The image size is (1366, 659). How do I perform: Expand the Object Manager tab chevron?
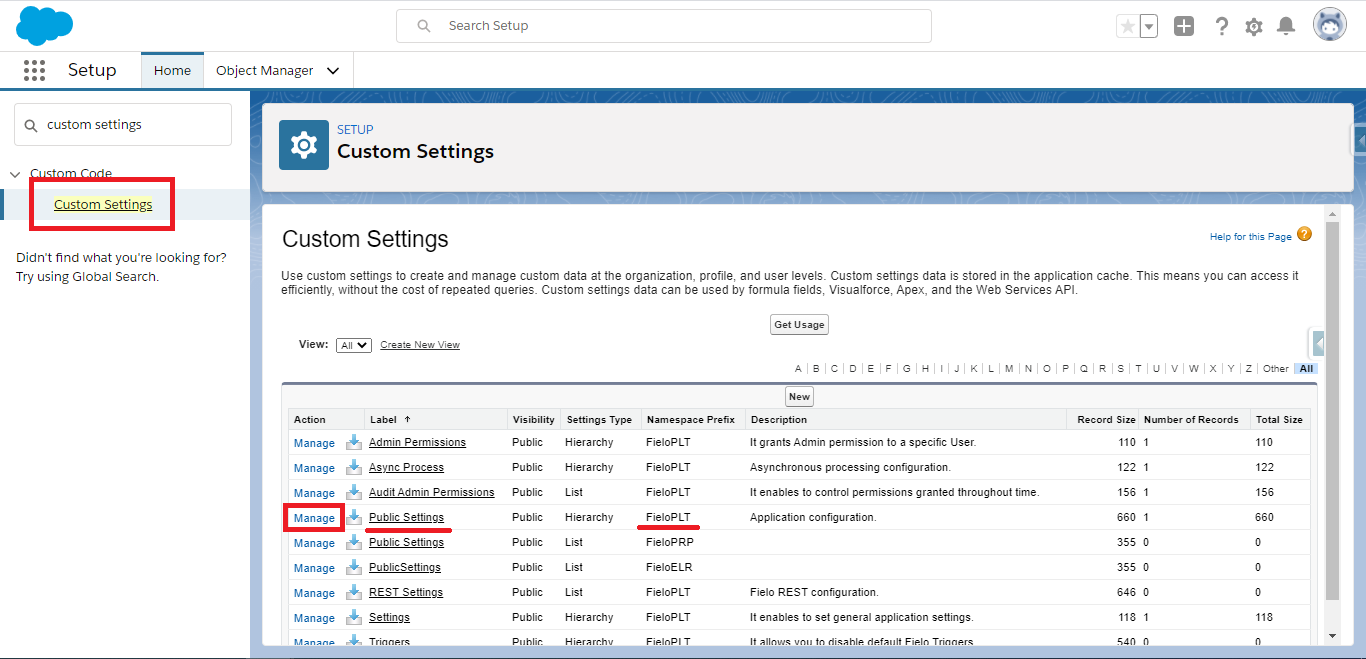click(333, 71)
